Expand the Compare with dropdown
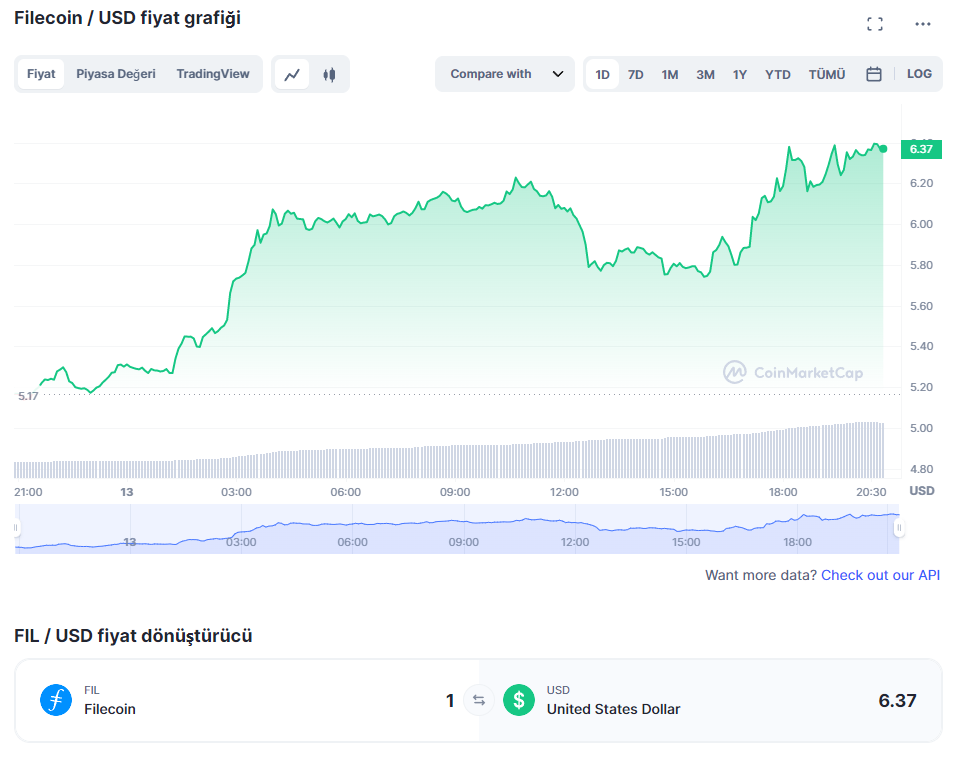 click(505, 74)
